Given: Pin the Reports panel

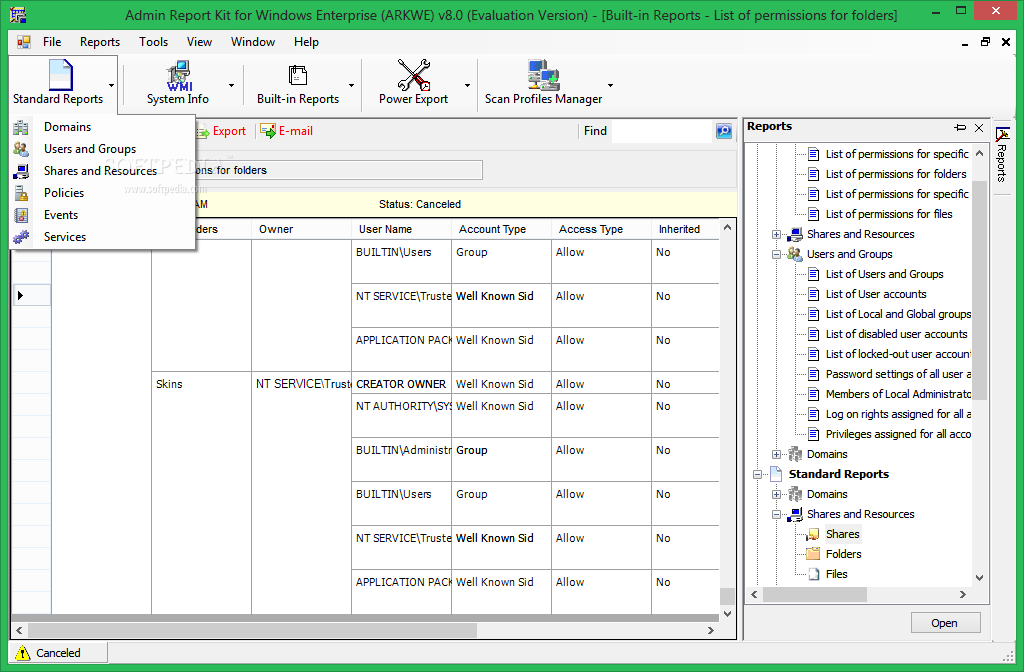Looking at the screenshot, I should 960,127.
